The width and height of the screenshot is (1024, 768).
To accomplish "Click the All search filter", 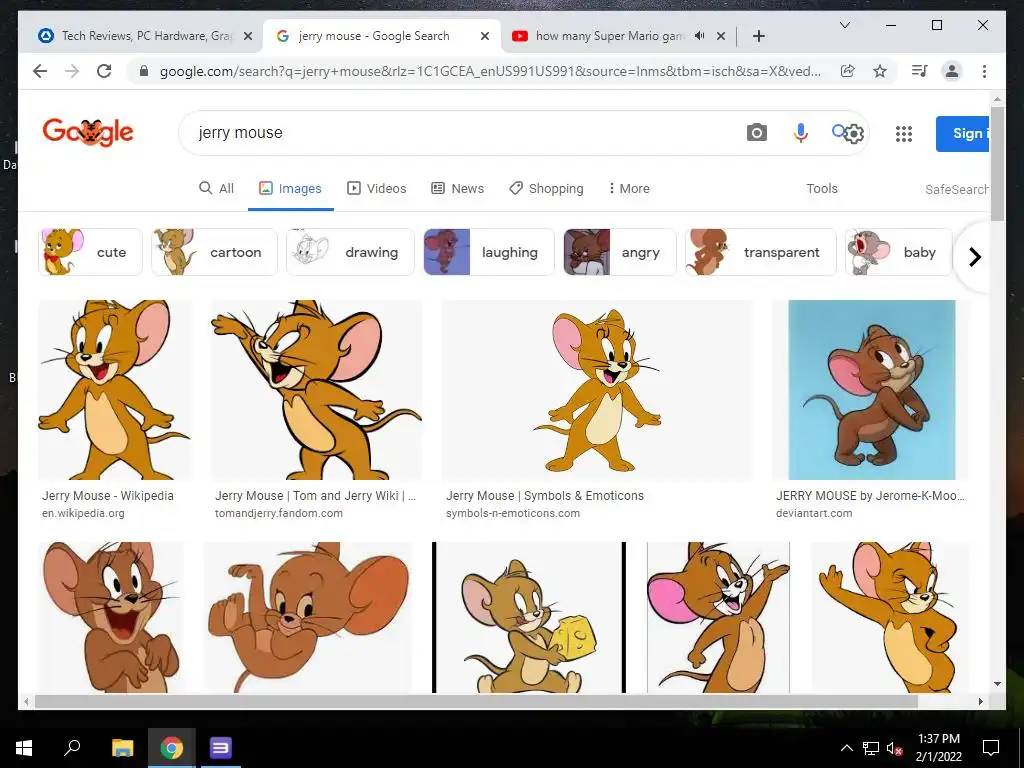I will 216,188.
